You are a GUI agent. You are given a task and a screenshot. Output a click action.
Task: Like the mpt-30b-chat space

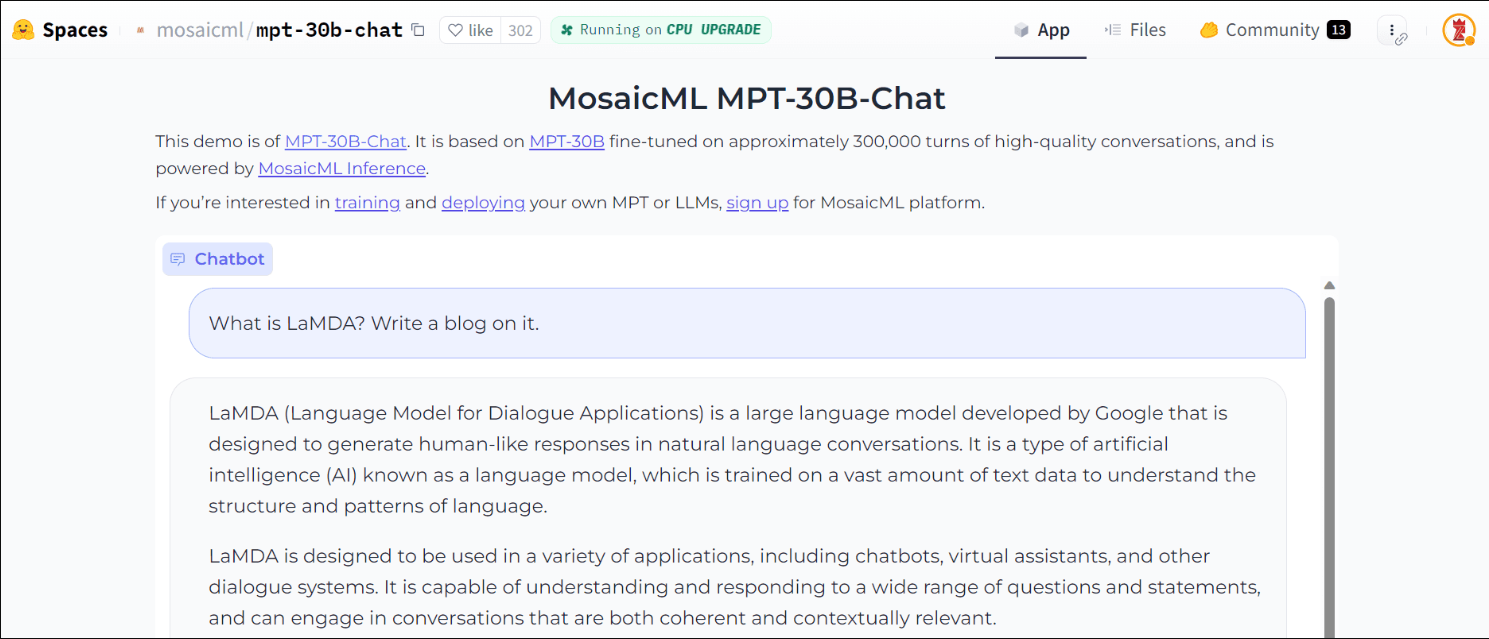click(x=470, y=30)
